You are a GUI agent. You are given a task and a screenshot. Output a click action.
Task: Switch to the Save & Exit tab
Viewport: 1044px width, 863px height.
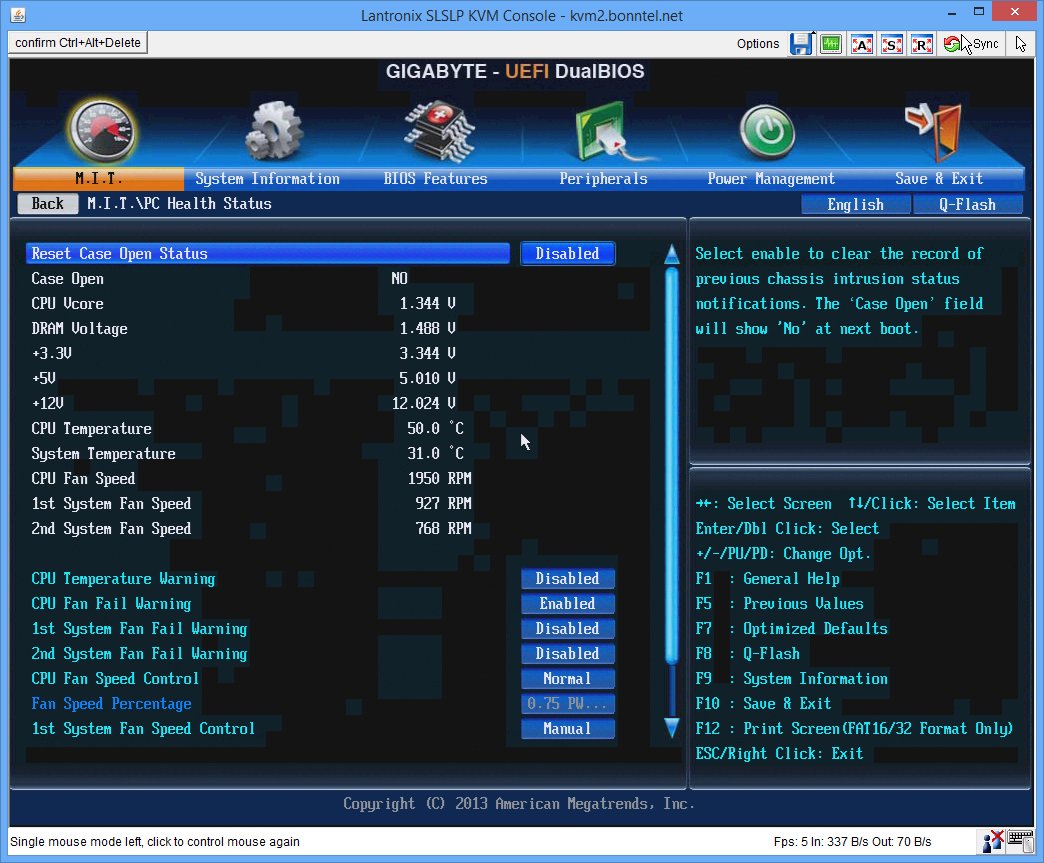tap(938, 179)
